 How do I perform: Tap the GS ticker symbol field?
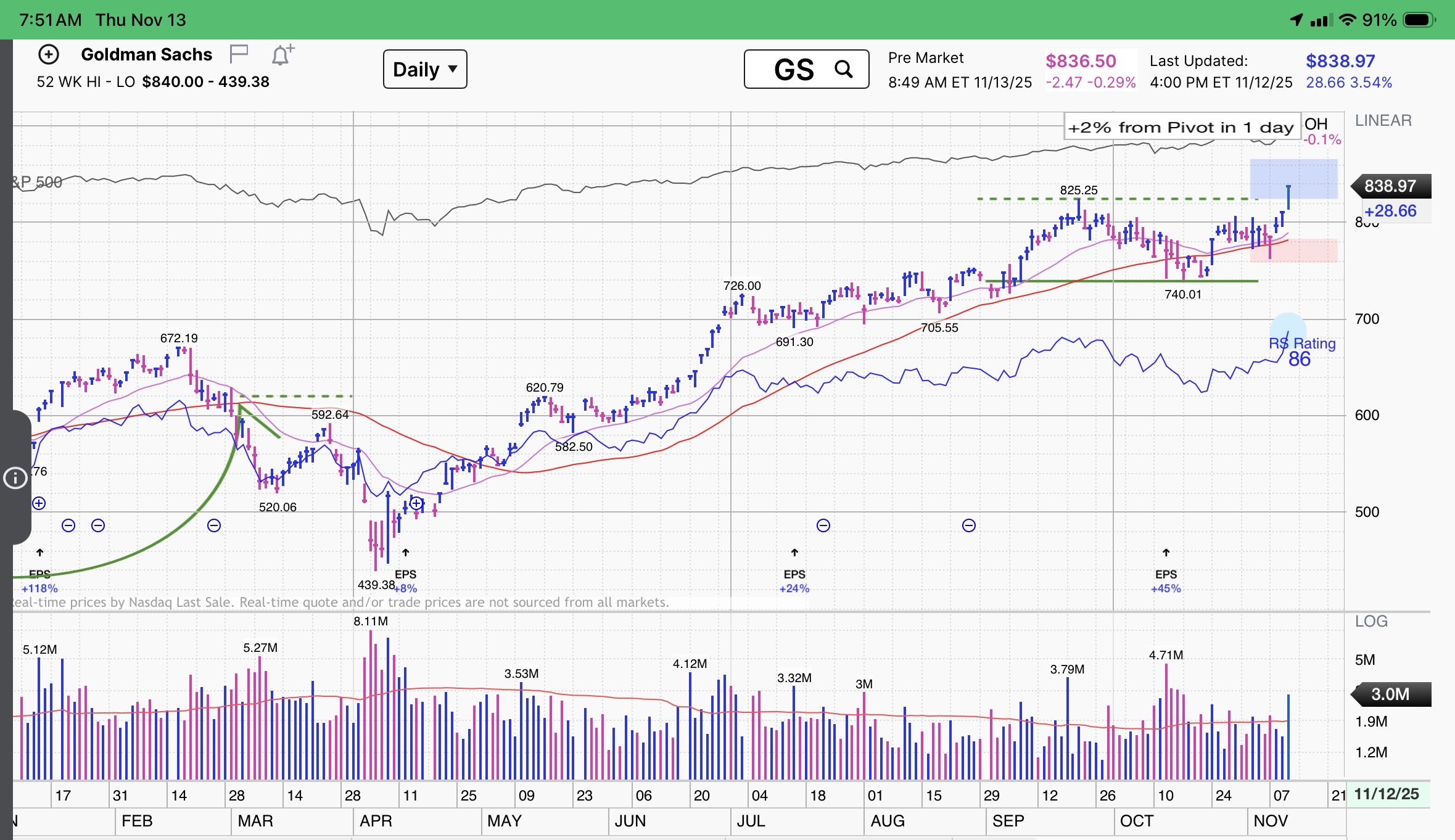tap(794, 69)
